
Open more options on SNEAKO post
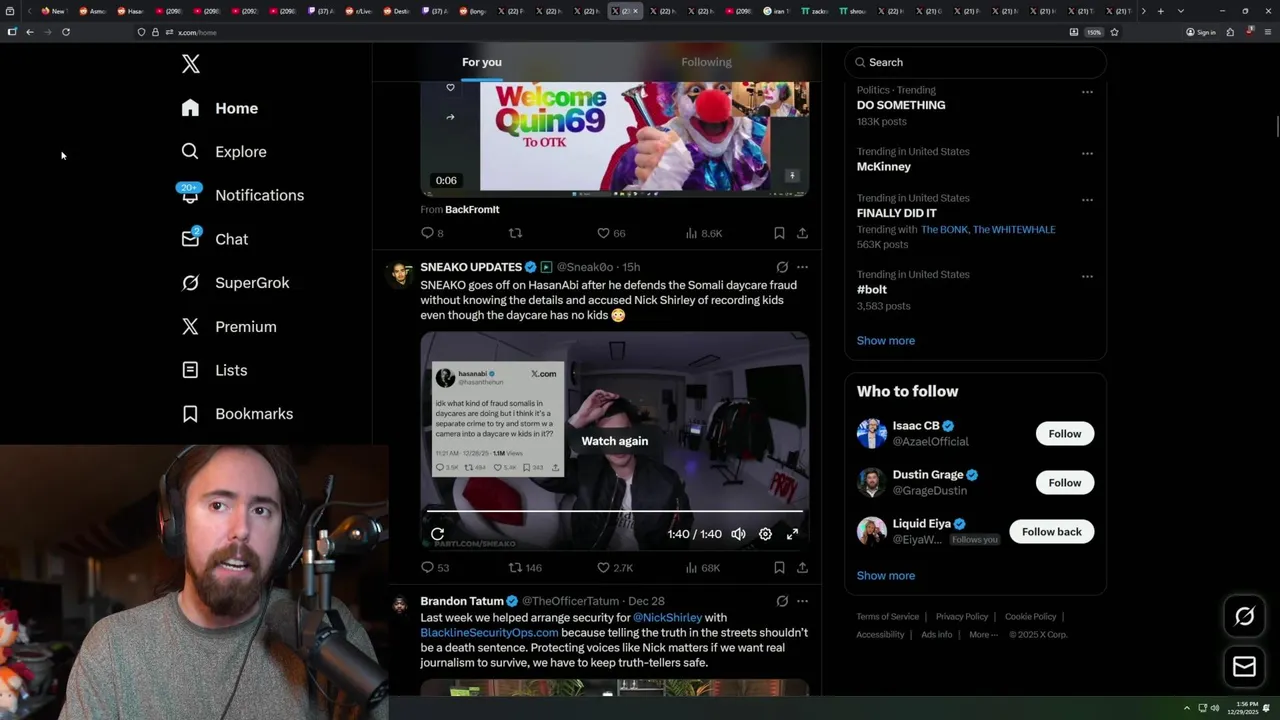click(x=802, y=267)
